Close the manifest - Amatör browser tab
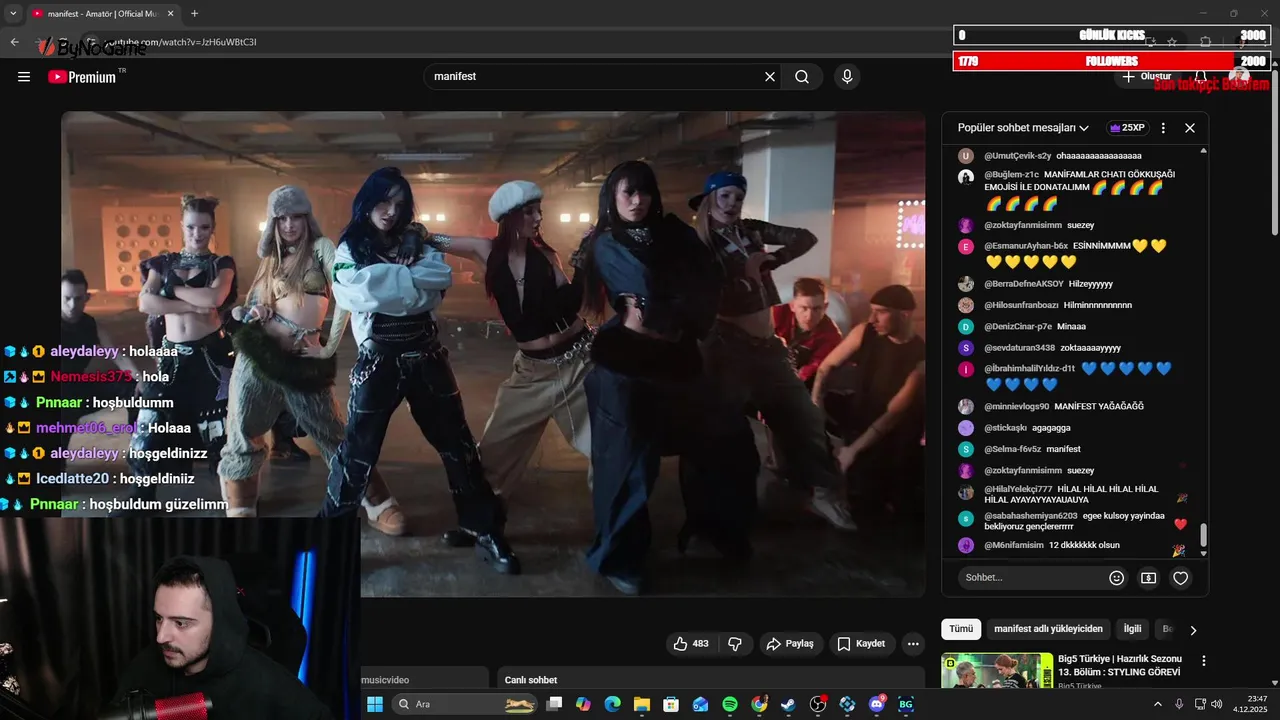Viewport: 1280px width, 720px height. 170,14
